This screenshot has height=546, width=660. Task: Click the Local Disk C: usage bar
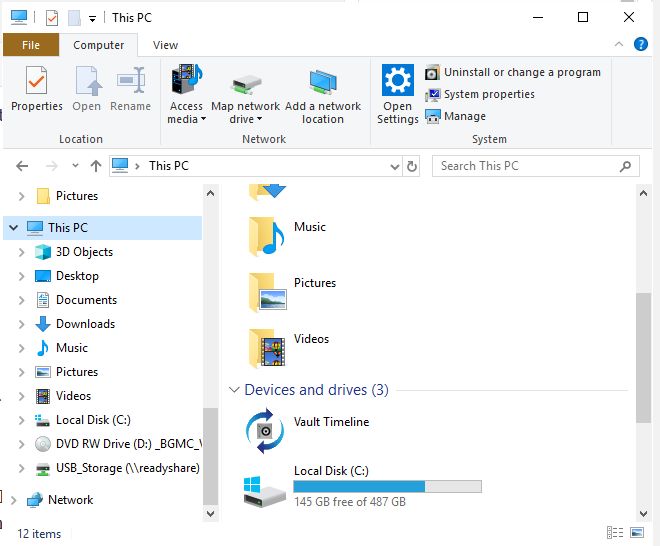tap(387, 487)
